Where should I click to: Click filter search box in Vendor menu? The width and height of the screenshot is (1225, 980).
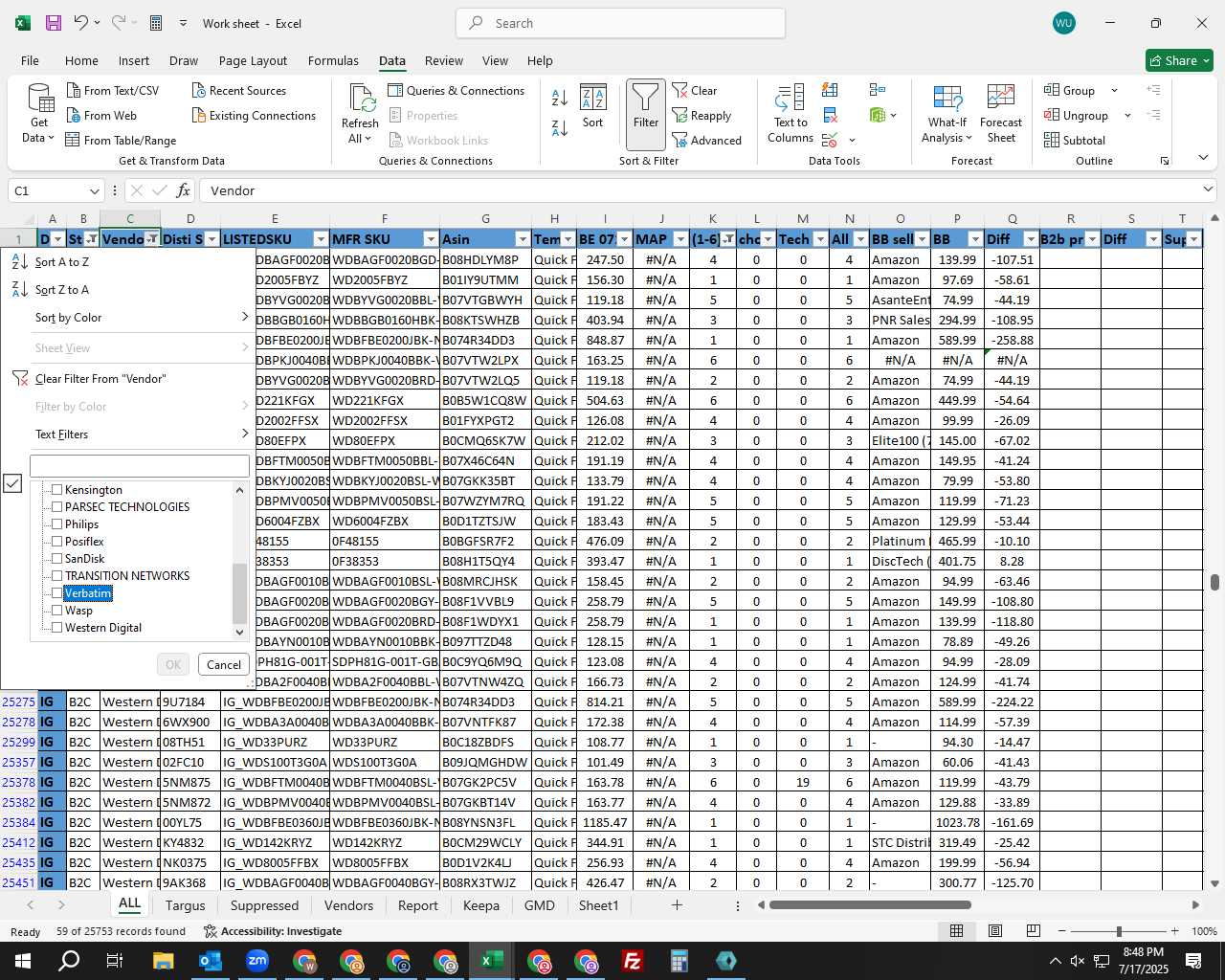click(x=140, y=466)
